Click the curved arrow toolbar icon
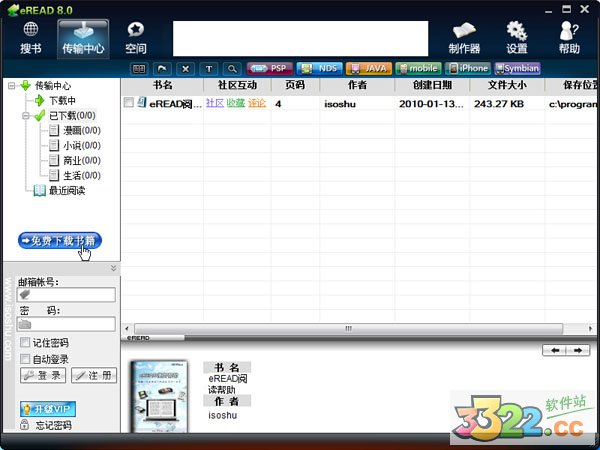The height and width of the screenshot is (450, 600). click(x=162, y=69)
